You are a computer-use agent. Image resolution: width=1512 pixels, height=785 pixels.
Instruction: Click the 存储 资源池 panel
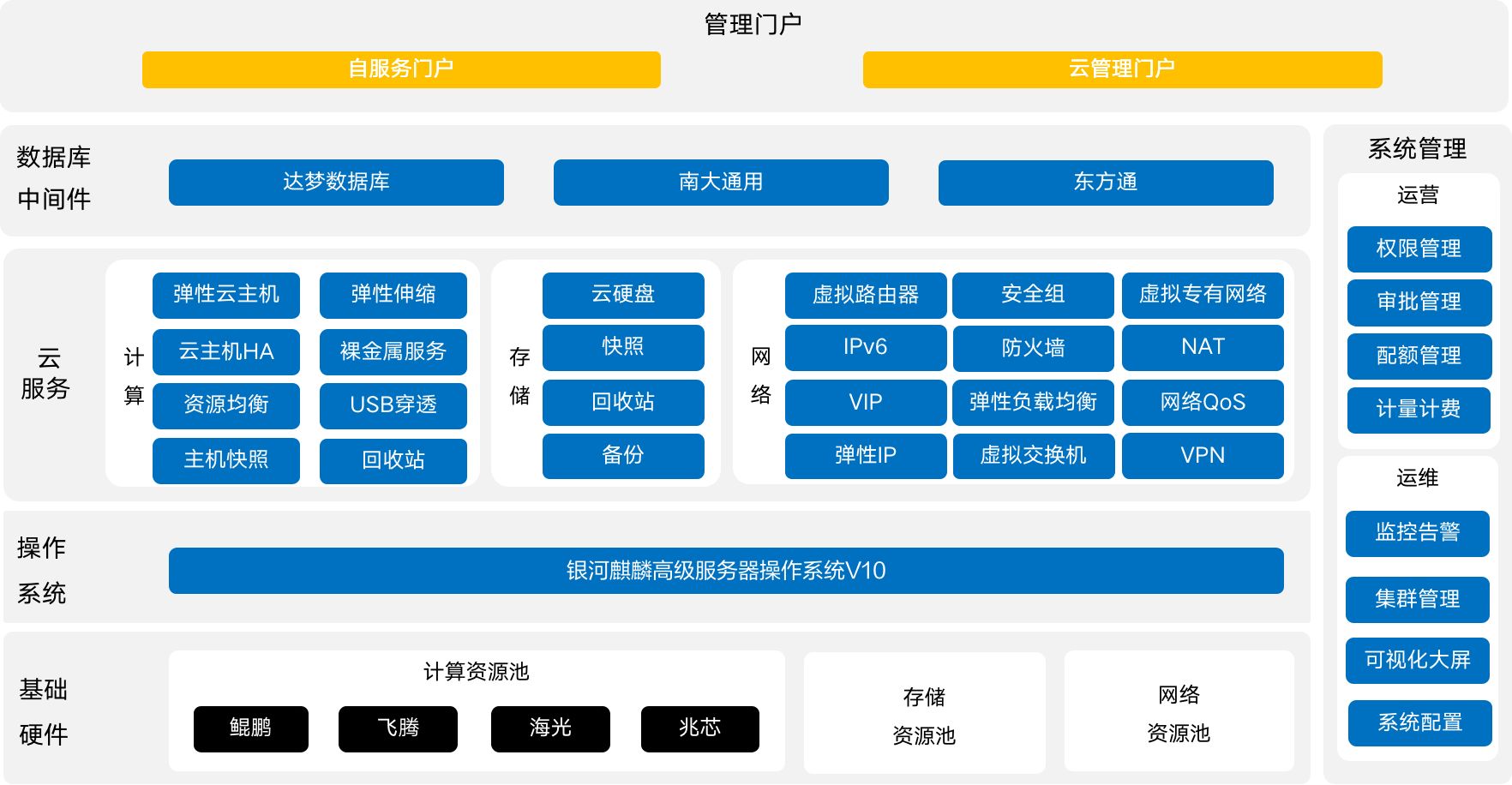click(924, 714)
